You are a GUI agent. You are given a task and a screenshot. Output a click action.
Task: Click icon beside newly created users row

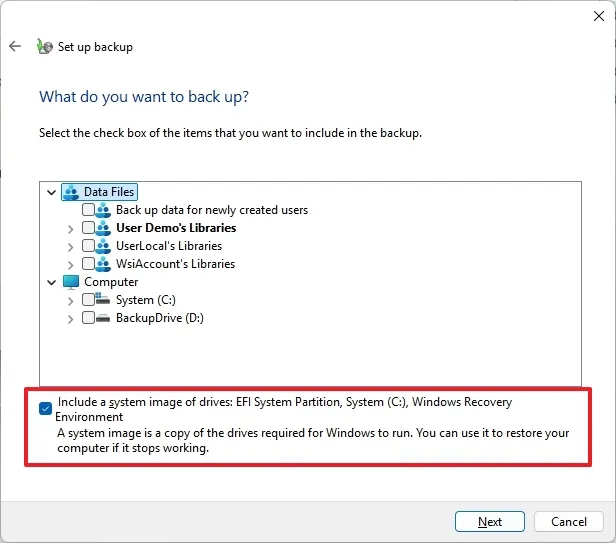pos(103,210)
